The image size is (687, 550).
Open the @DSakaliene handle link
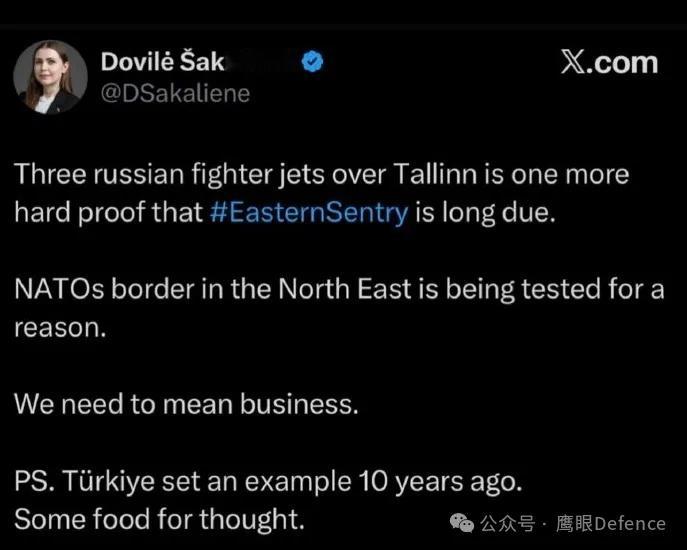click(175, 93)
